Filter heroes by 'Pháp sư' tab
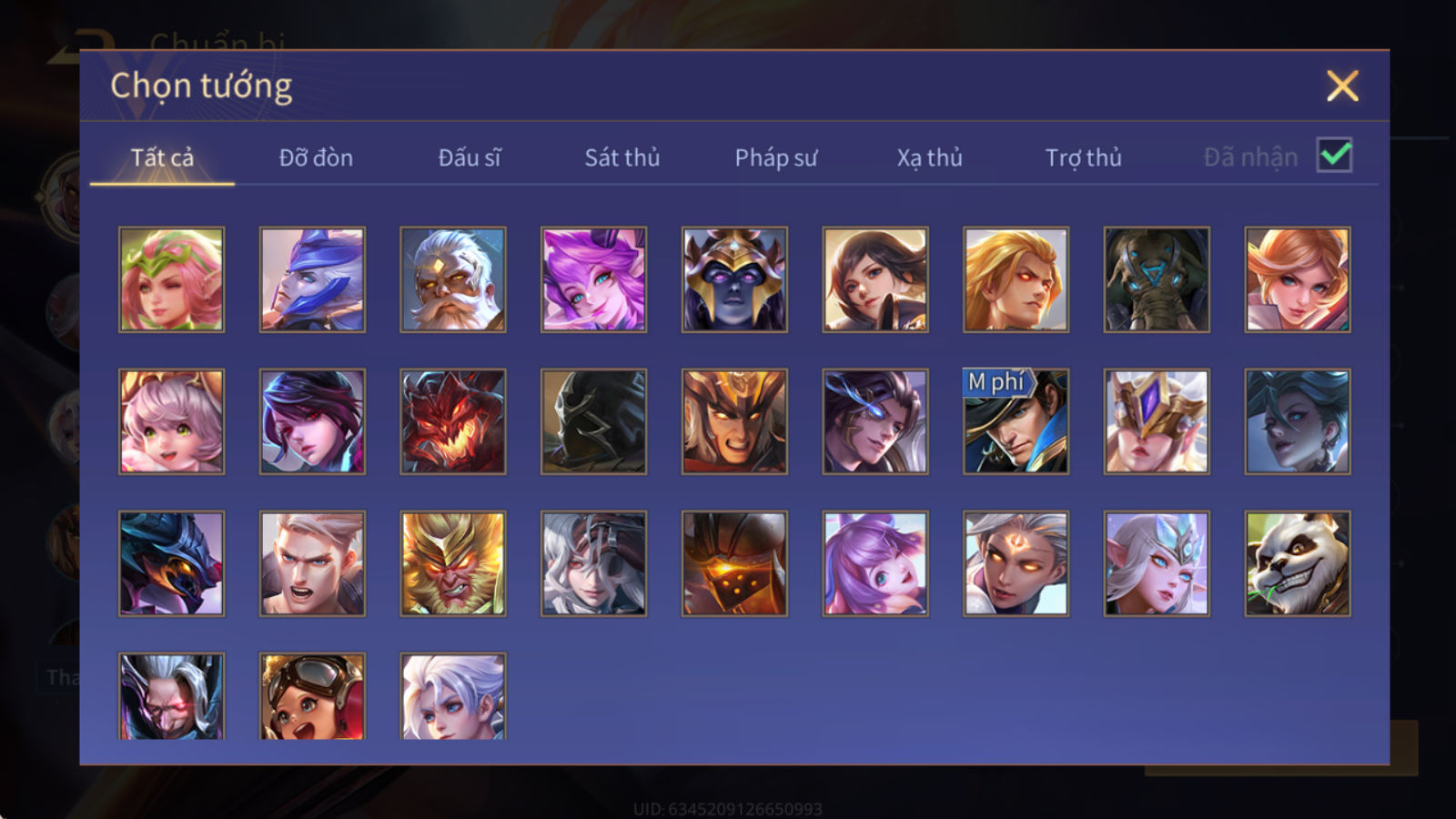1456x819 pixels. 776,157
